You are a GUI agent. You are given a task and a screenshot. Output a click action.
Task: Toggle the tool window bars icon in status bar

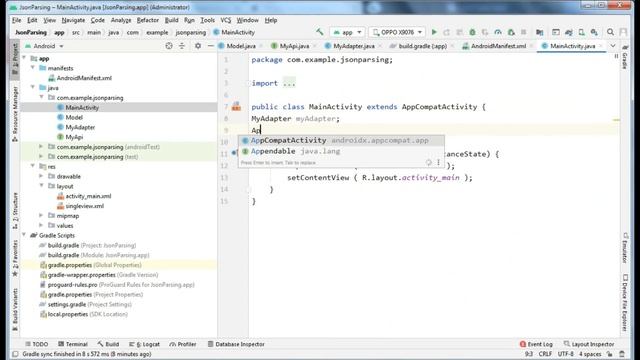pos(15,354)
